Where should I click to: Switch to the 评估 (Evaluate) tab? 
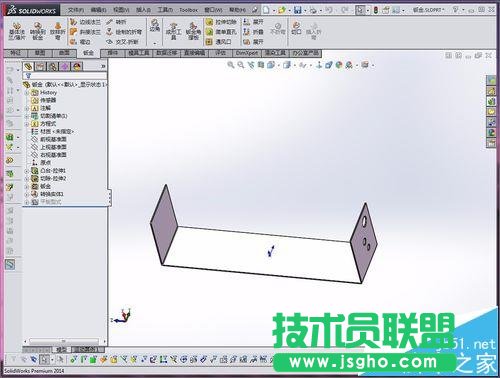coord(220,53)
